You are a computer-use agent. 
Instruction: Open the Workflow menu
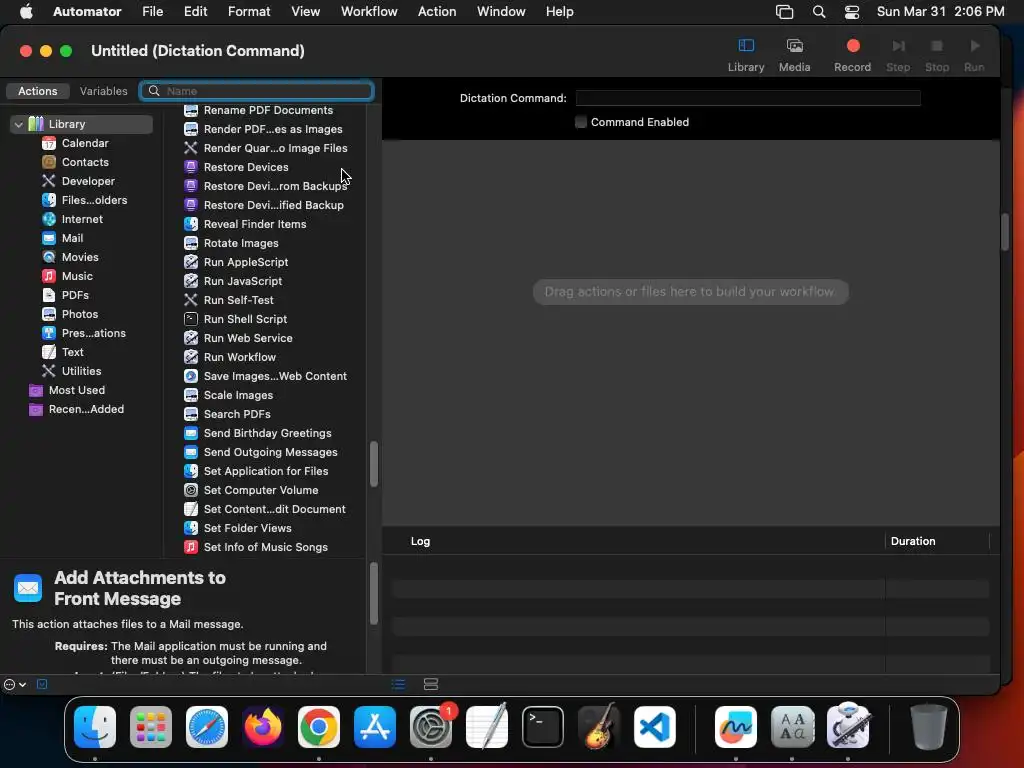click(369, 12)
